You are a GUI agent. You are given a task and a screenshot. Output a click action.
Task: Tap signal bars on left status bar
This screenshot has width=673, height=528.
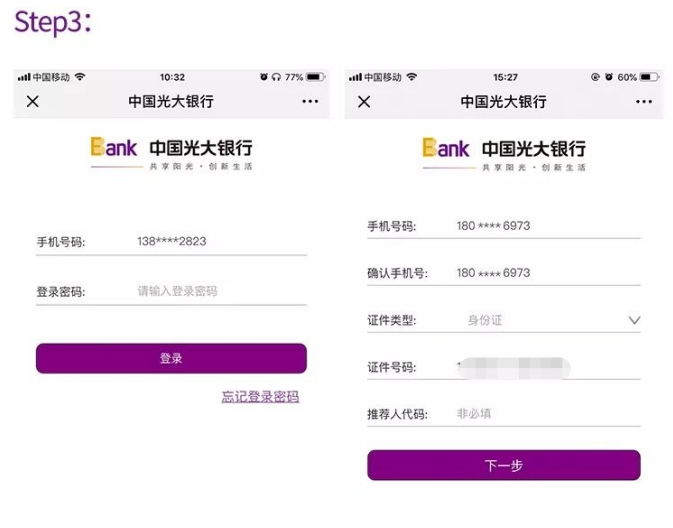click(x=24, y=77)
